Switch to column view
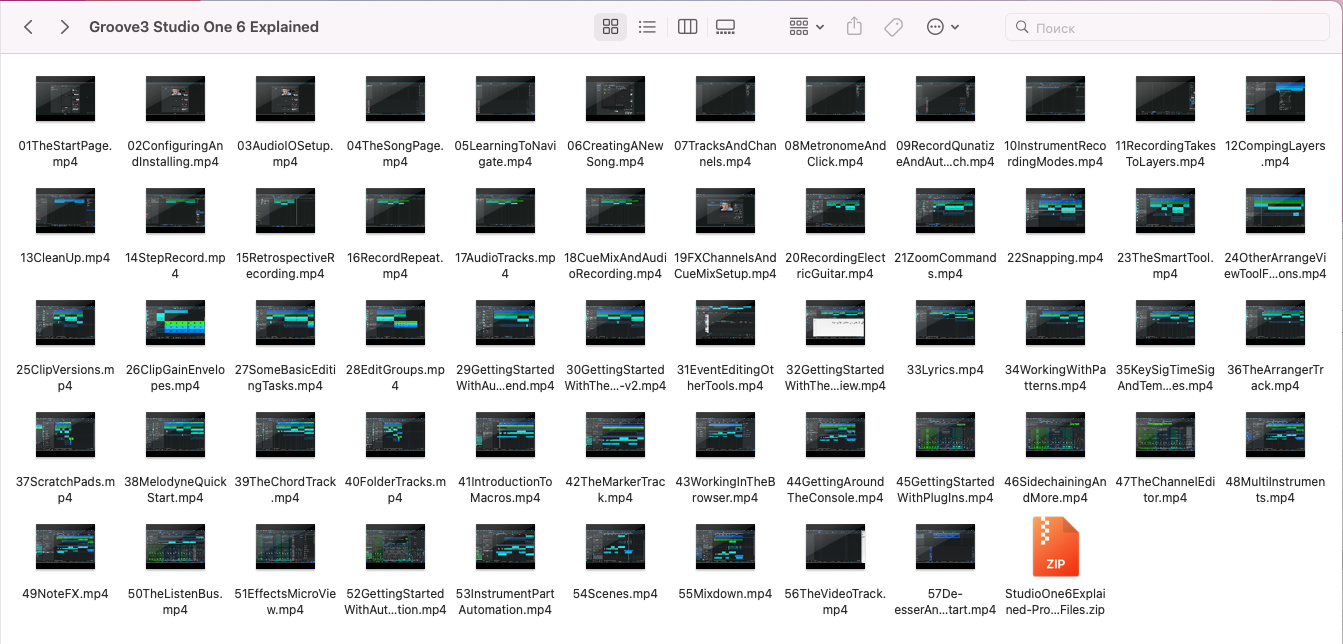Screen dimensions: 1343x644 point(687,27)
